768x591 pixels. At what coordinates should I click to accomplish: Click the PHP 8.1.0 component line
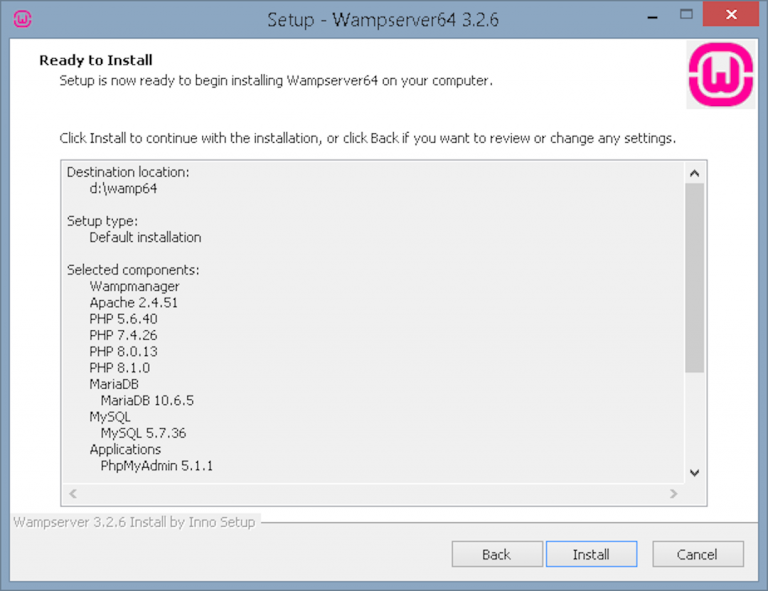119,368
